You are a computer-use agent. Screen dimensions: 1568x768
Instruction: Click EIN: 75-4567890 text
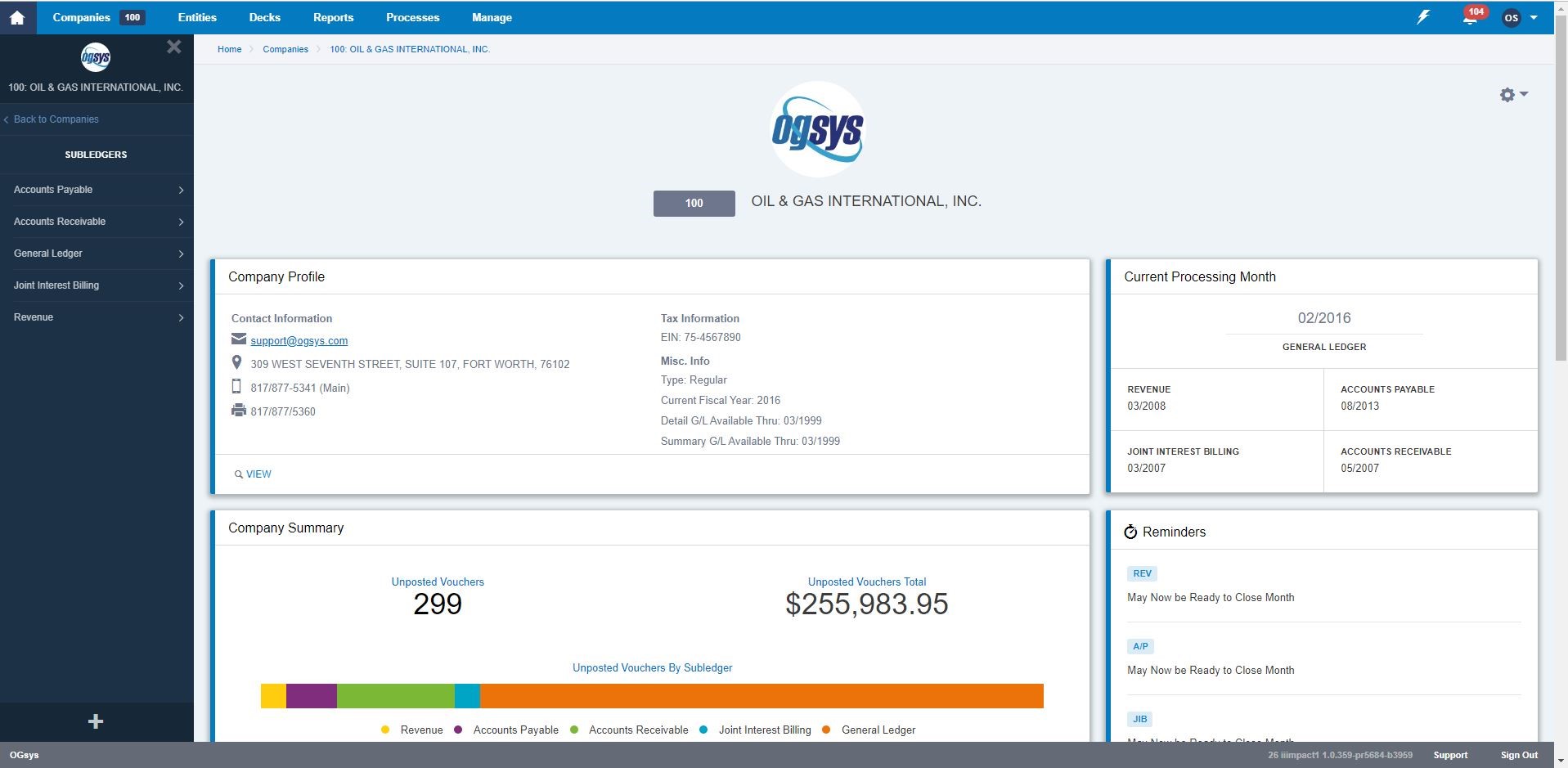click(x=701, y=337)
